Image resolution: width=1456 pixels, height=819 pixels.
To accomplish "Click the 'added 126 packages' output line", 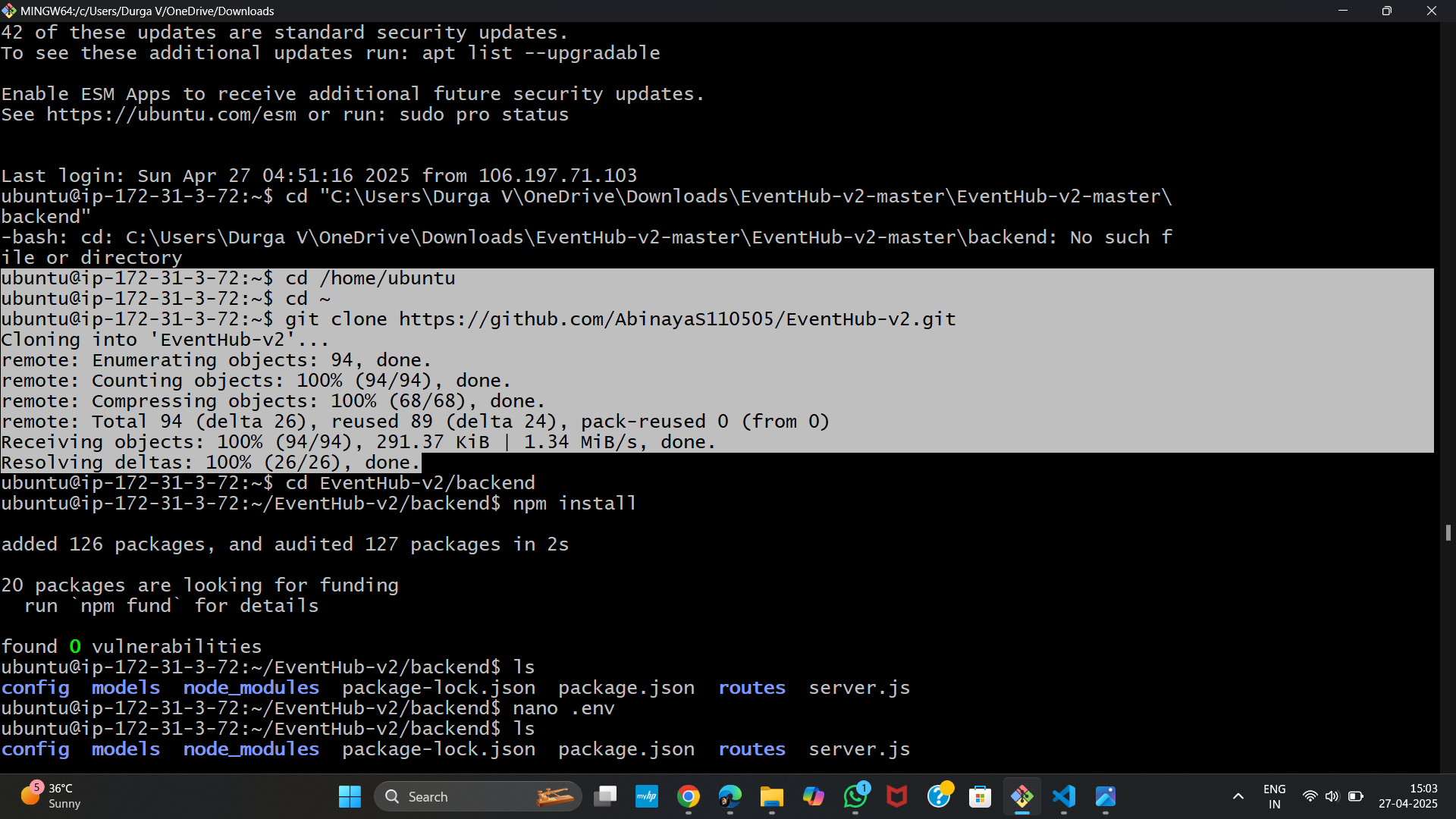I will [x=285, y=544].
